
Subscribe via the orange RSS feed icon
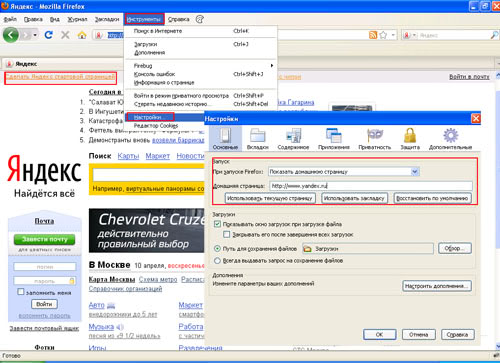(373, 35)
